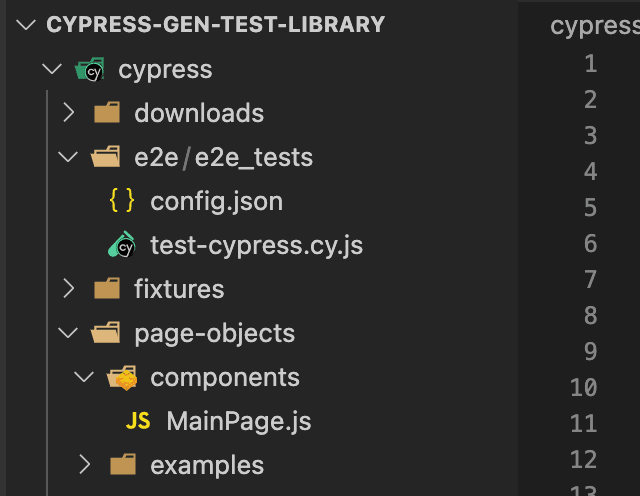640x496 pixels.
Task: Open test-cypress.cy.js in the editor
Action: tap(257, 246)
